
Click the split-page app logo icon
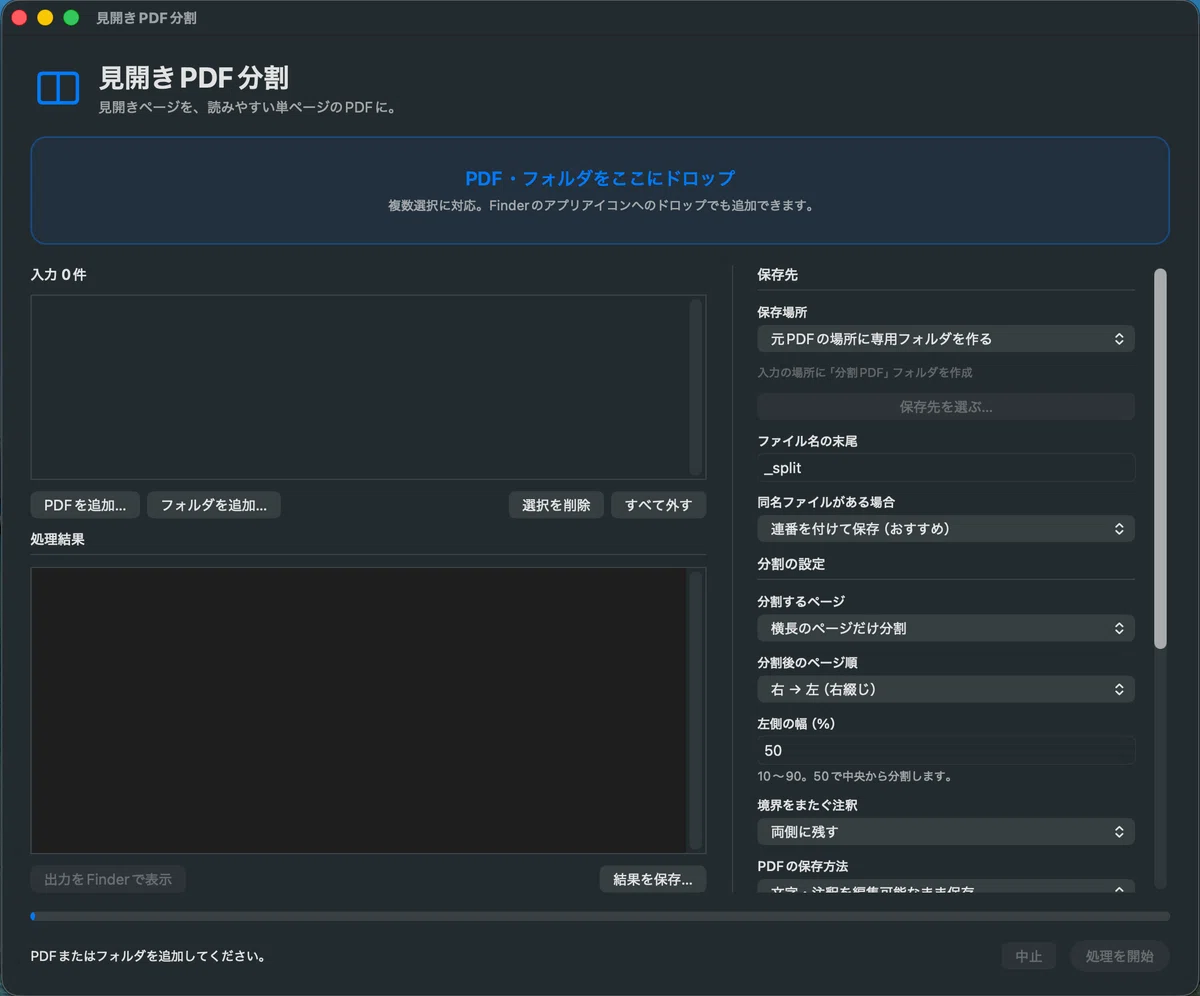pyautogui.click(x=58, y=88)
